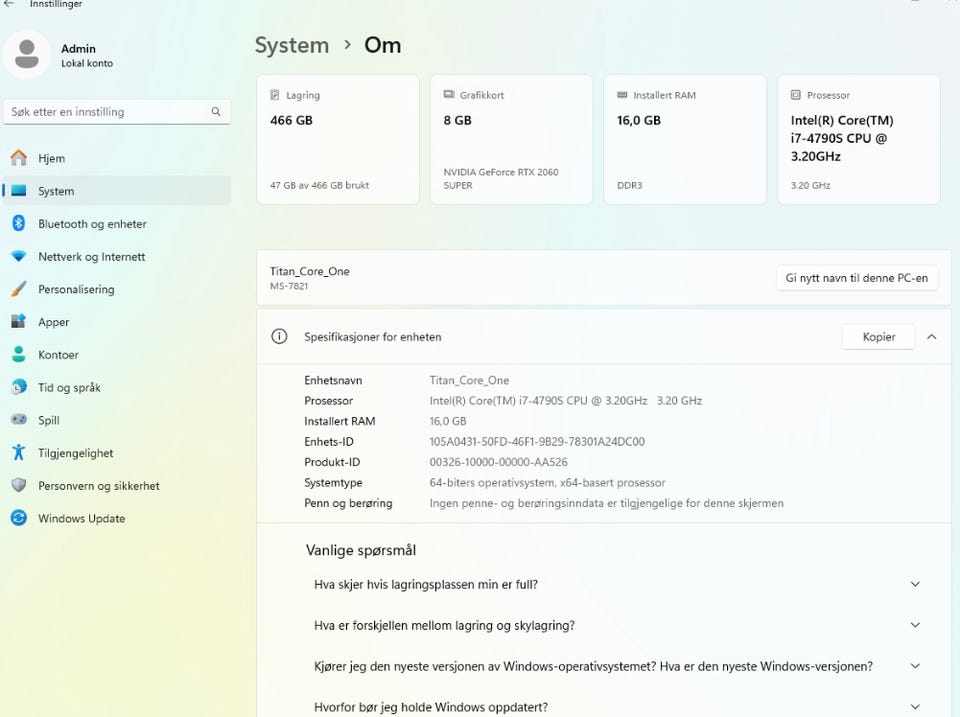Open Bluetooth og enheter settings
The image size is (960, 717).
pos(117,223)
